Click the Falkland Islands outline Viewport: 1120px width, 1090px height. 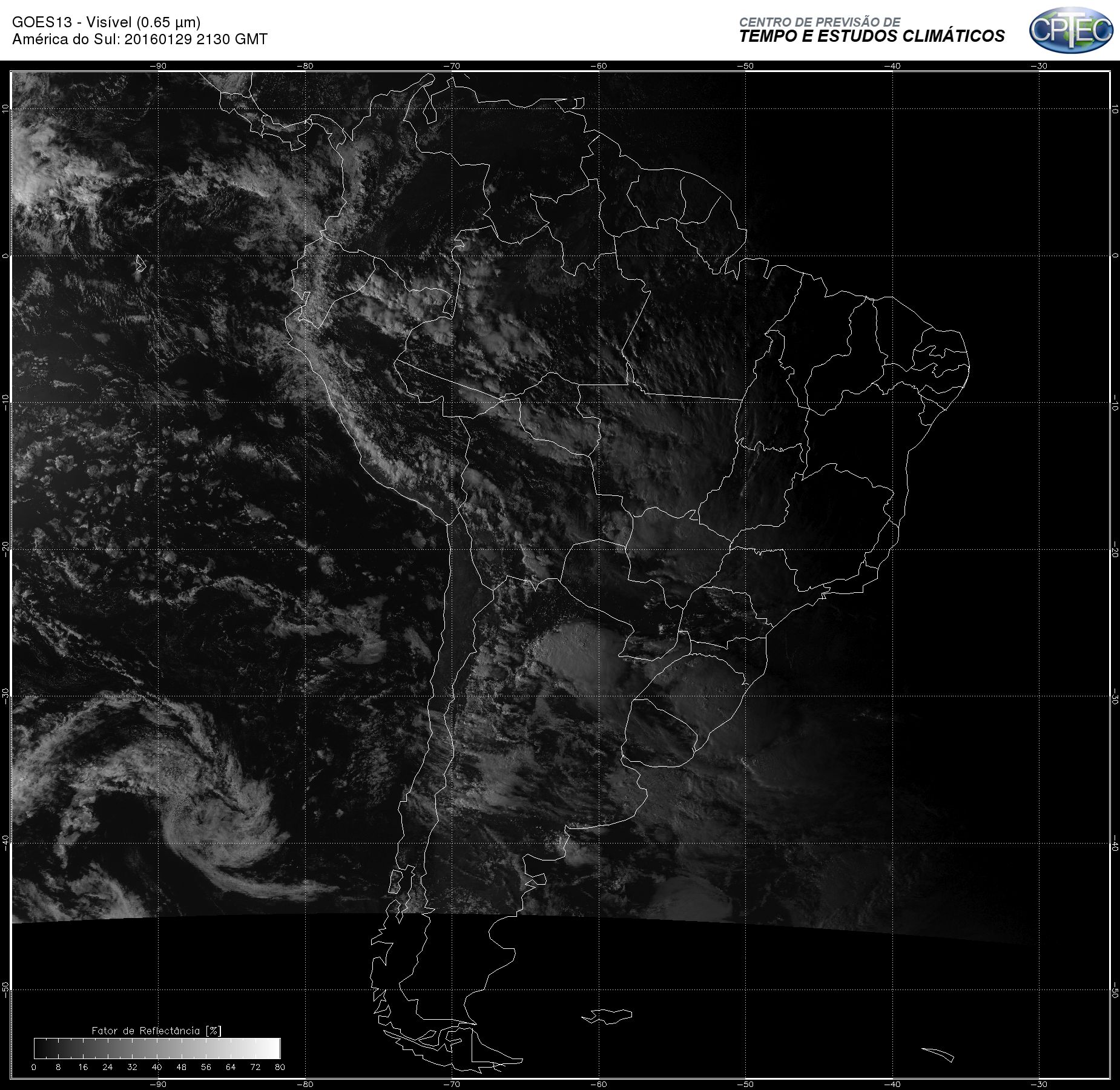607,1016
